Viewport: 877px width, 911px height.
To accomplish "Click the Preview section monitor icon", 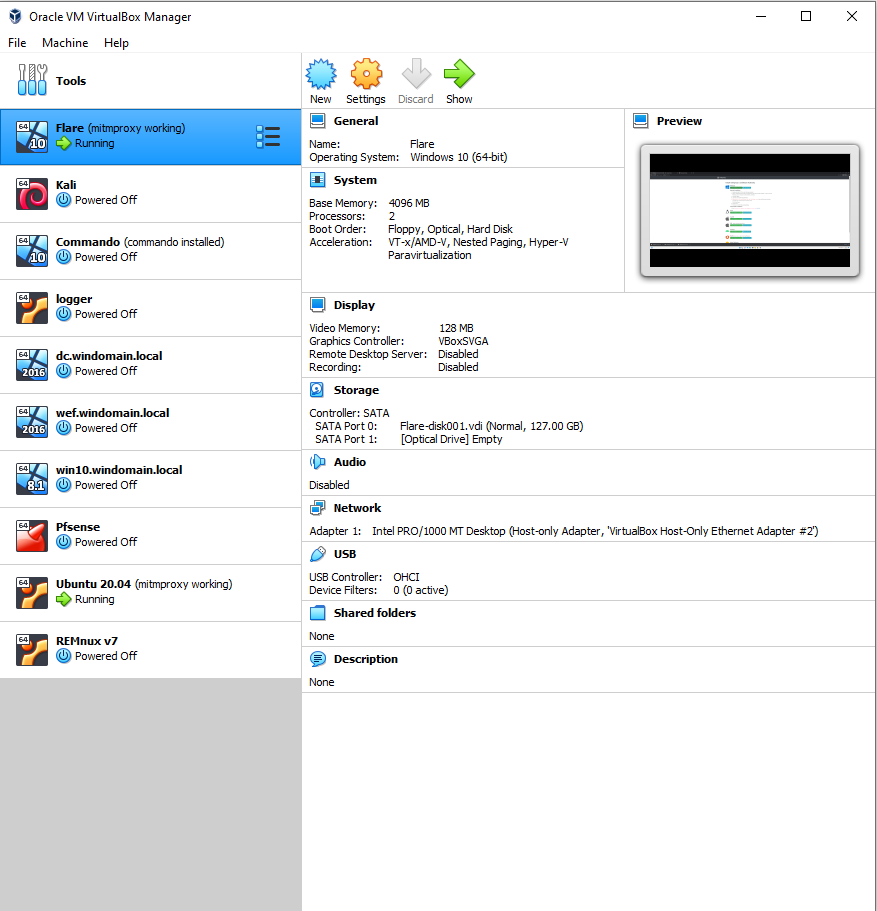I will 640,121.
